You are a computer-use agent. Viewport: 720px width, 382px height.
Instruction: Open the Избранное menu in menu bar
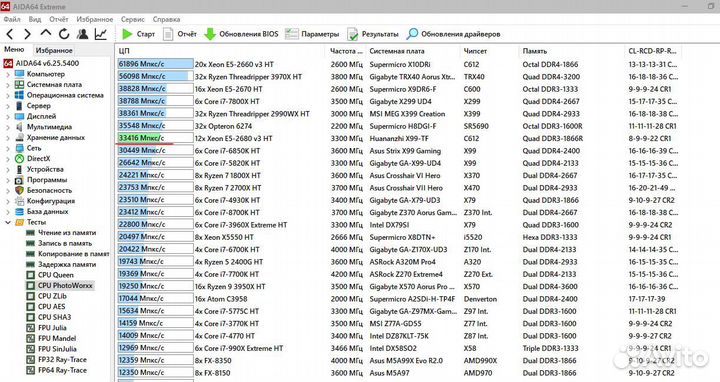95,19
